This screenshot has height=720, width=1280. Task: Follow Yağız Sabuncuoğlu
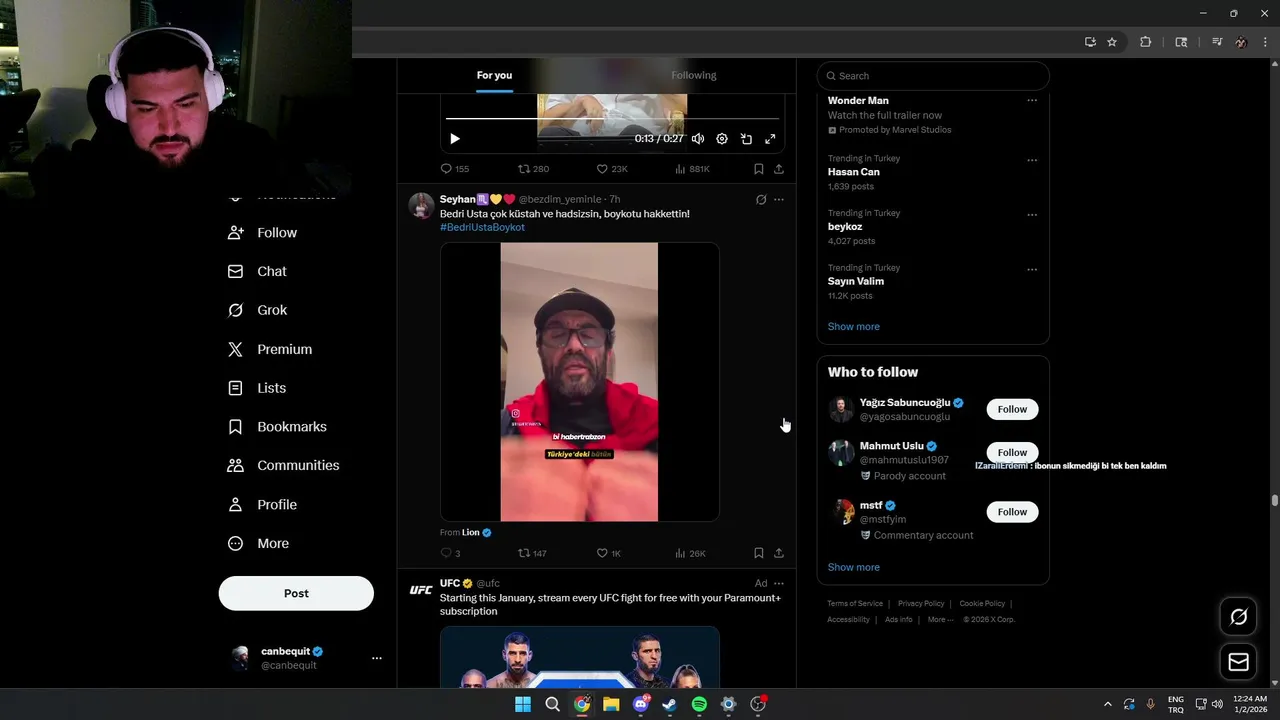click(1012, 409)
